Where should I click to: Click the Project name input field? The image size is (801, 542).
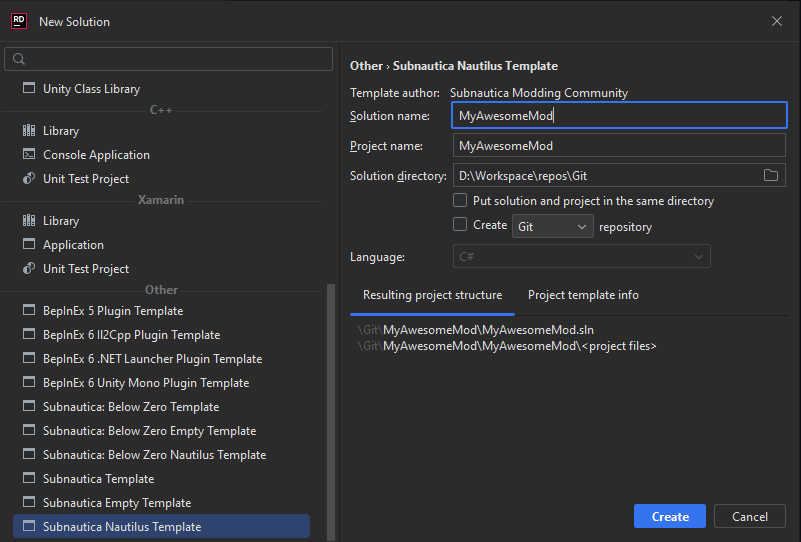[618, 146]
